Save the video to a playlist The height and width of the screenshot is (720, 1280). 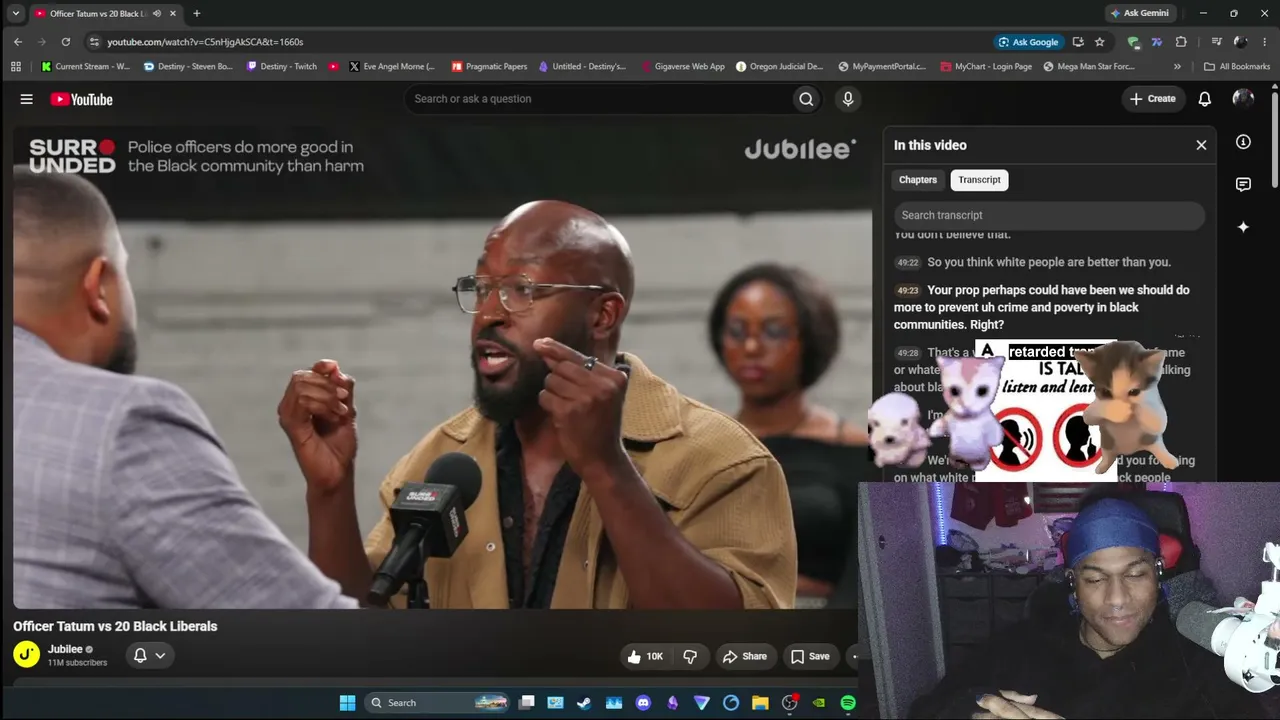[x=810, y=656]
